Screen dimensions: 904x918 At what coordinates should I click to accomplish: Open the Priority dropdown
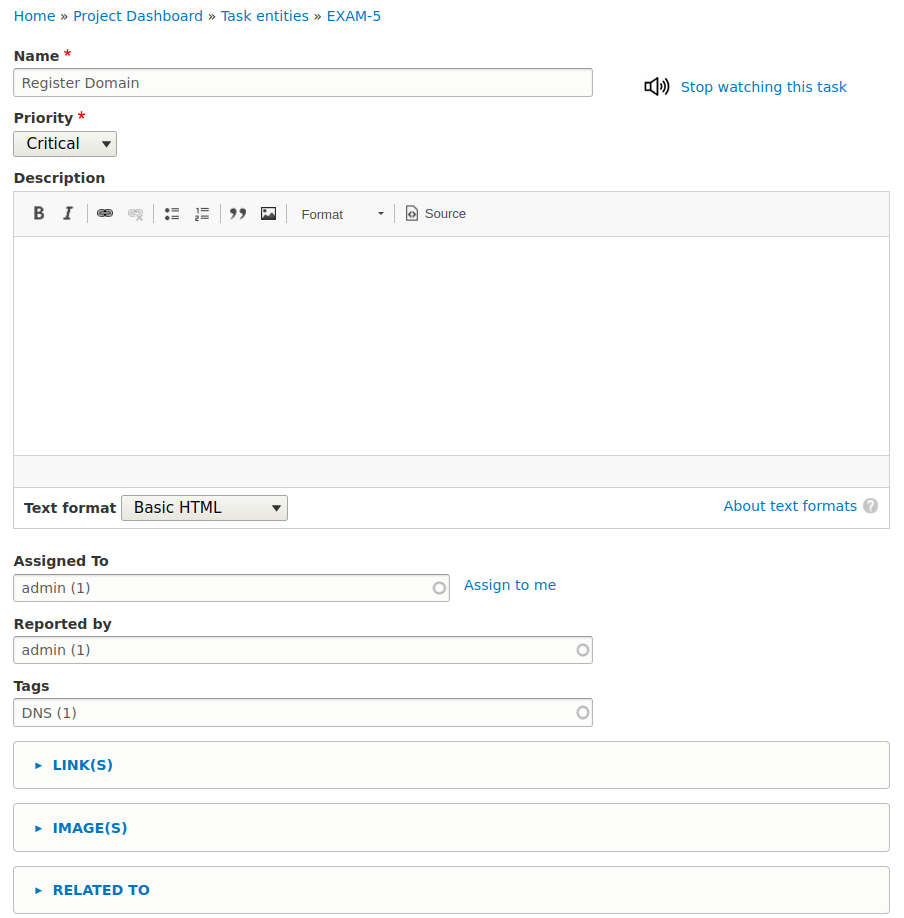click(65, 144)
